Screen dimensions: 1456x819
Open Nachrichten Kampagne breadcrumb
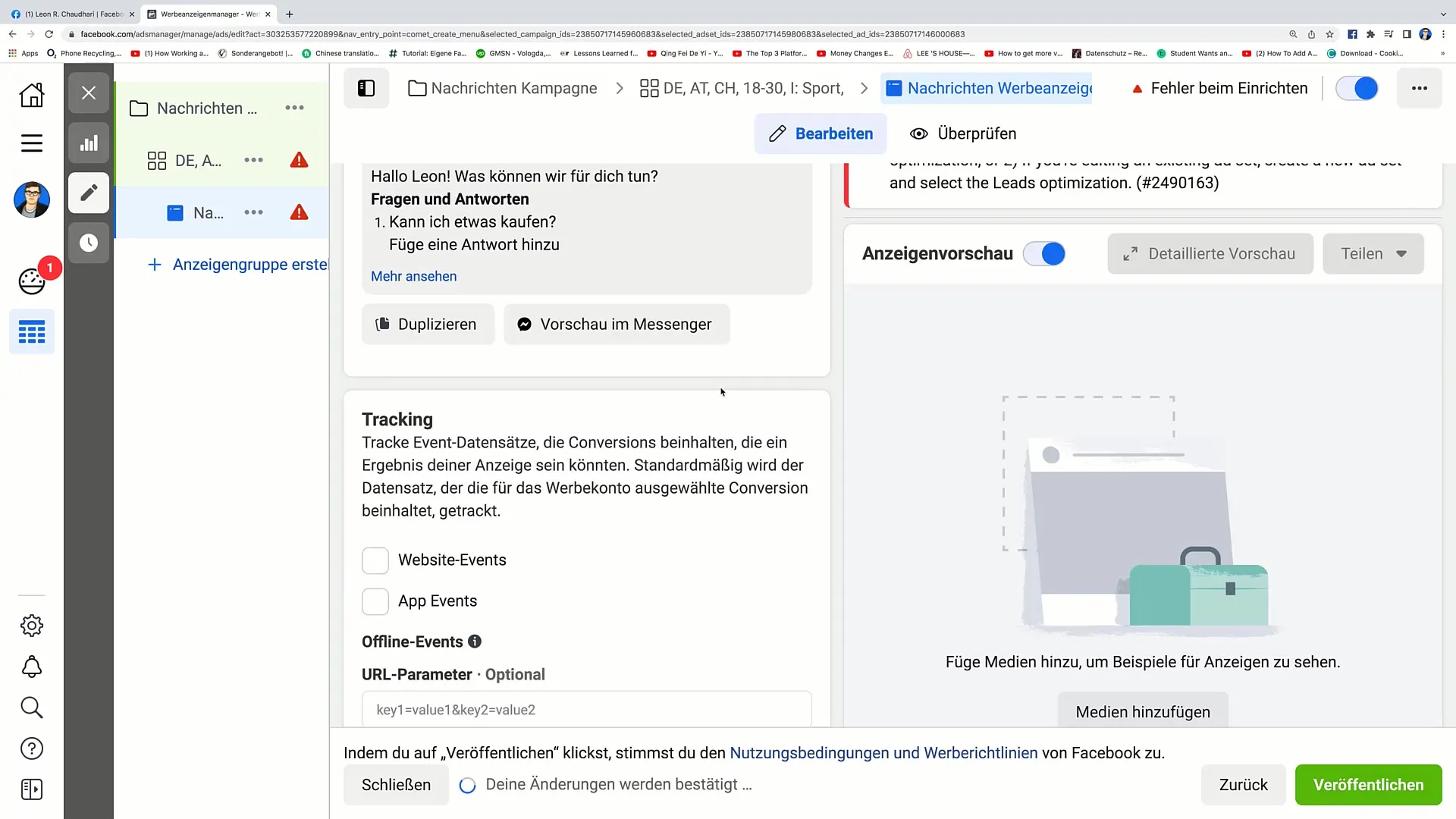pyautogui.click(x=503, y=88)
